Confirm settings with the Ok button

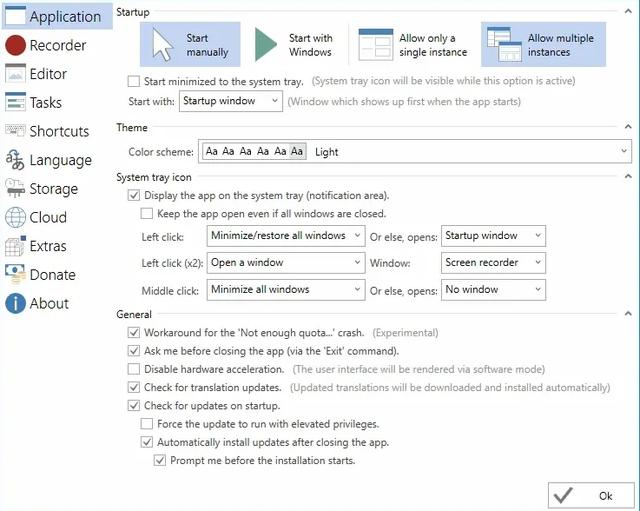(591, 495)
